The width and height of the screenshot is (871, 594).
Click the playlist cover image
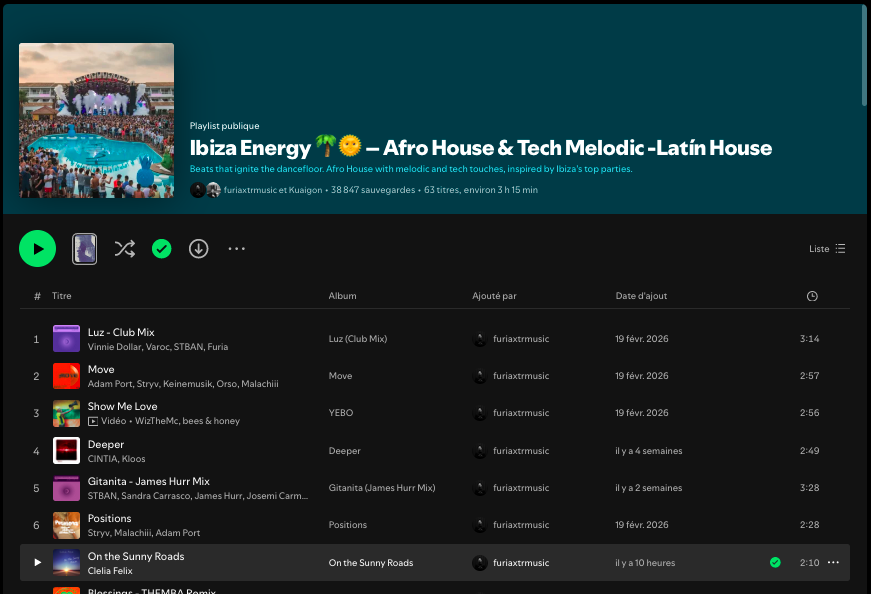coord(97,121)
